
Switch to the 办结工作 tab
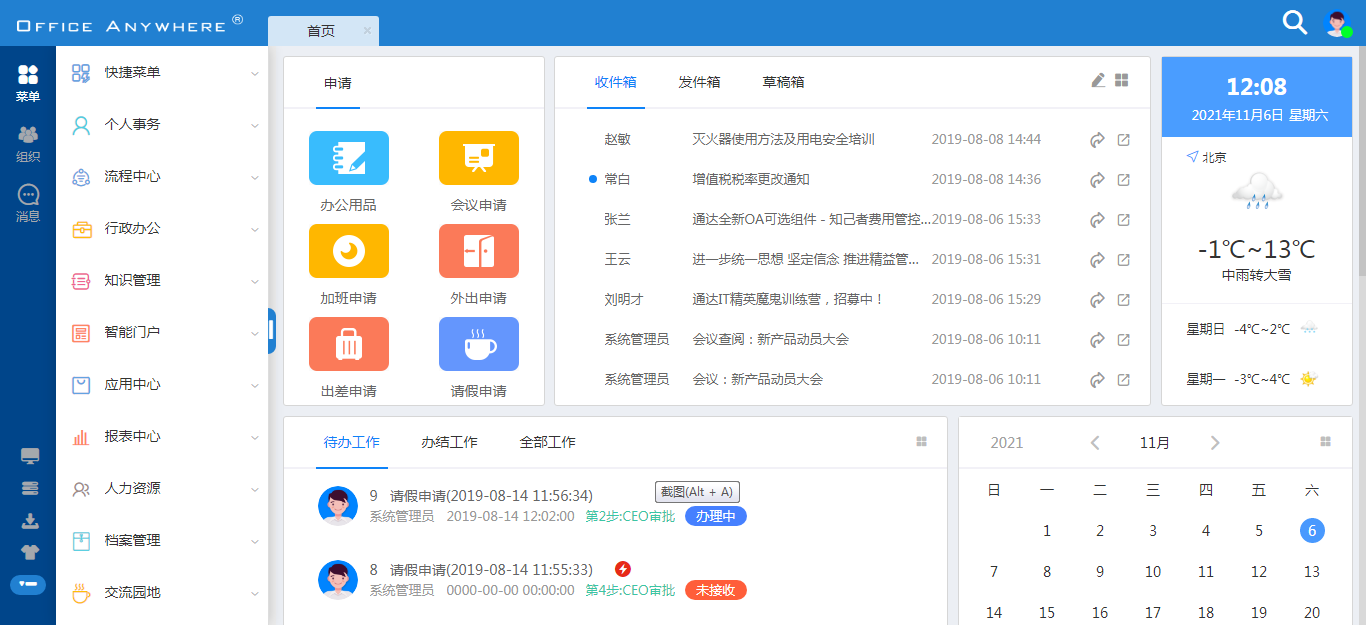click(449, 442)
